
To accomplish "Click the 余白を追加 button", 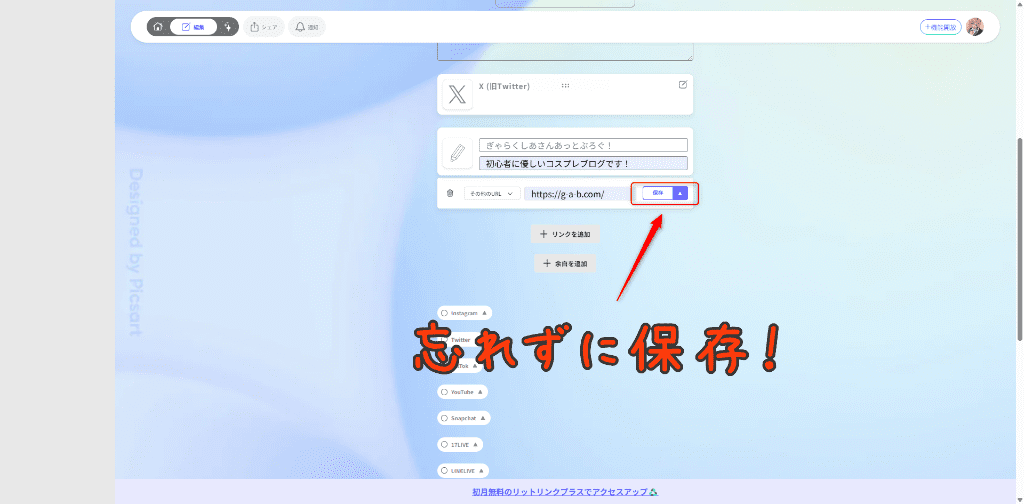I will tap(565, 264).
